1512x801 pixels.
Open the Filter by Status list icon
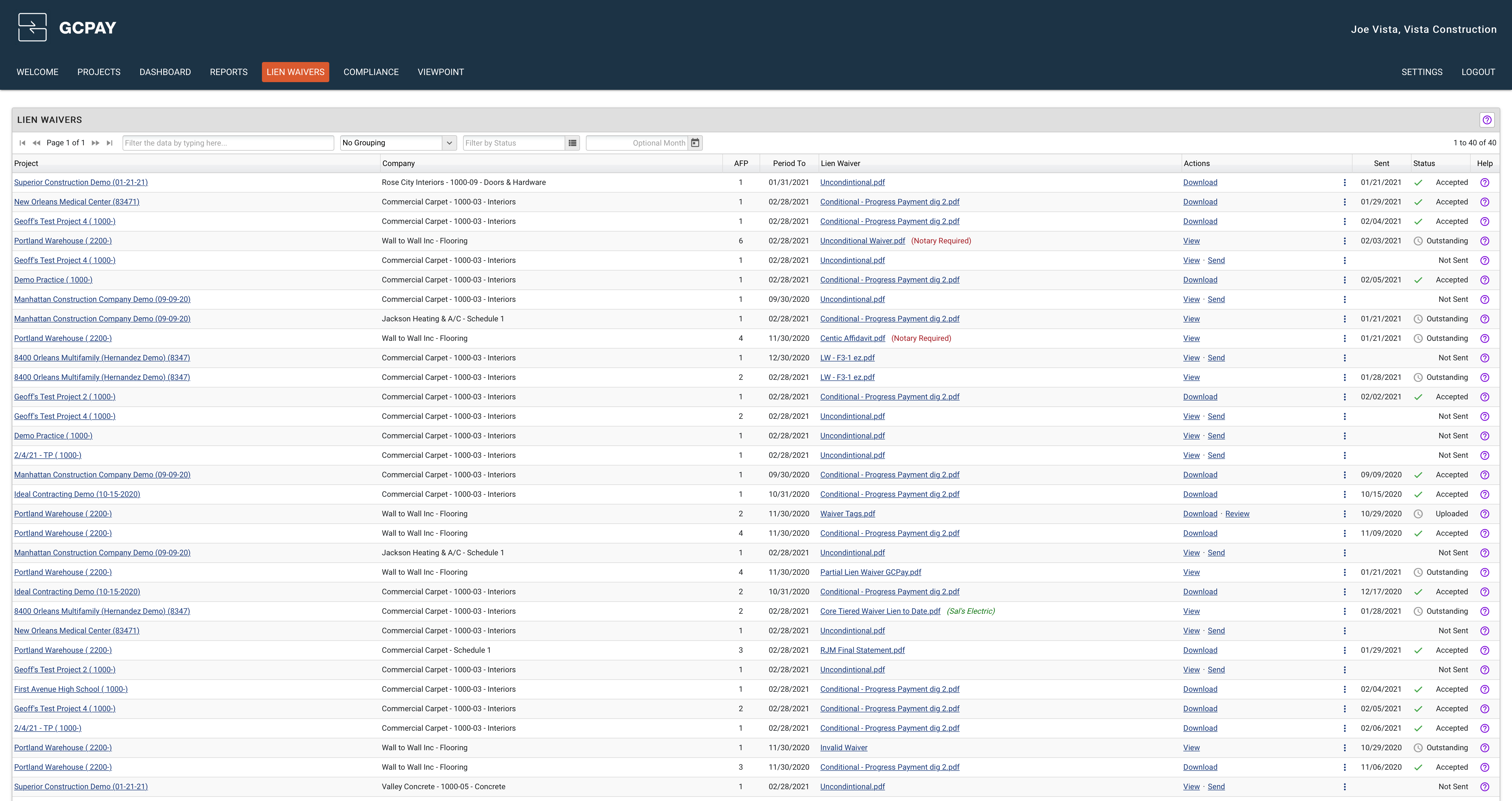pos(572,143)
